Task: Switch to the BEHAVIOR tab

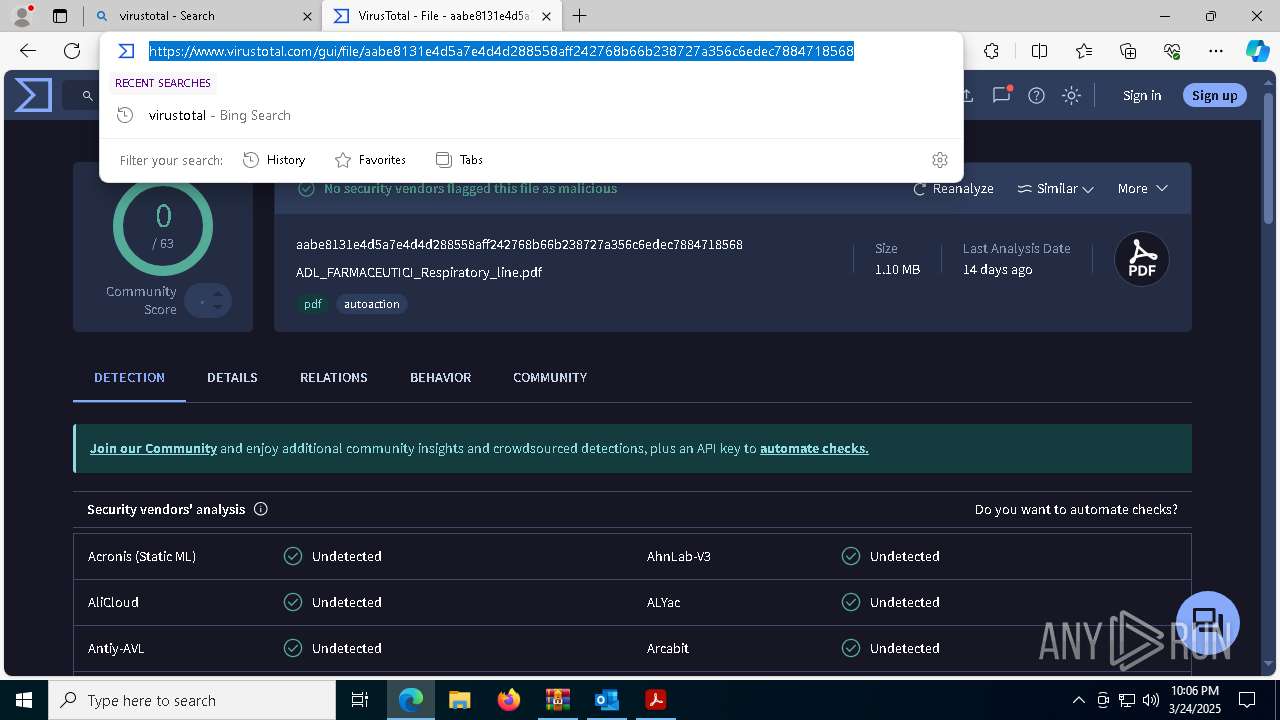Action: [440, 377]
